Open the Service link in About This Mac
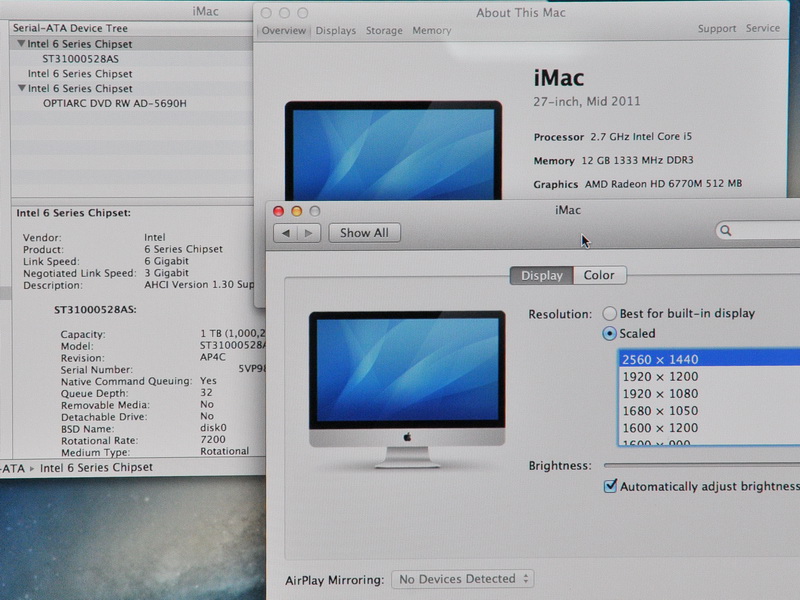The width and height of the screenshot is (800, 600). click(x=763, y=29)
